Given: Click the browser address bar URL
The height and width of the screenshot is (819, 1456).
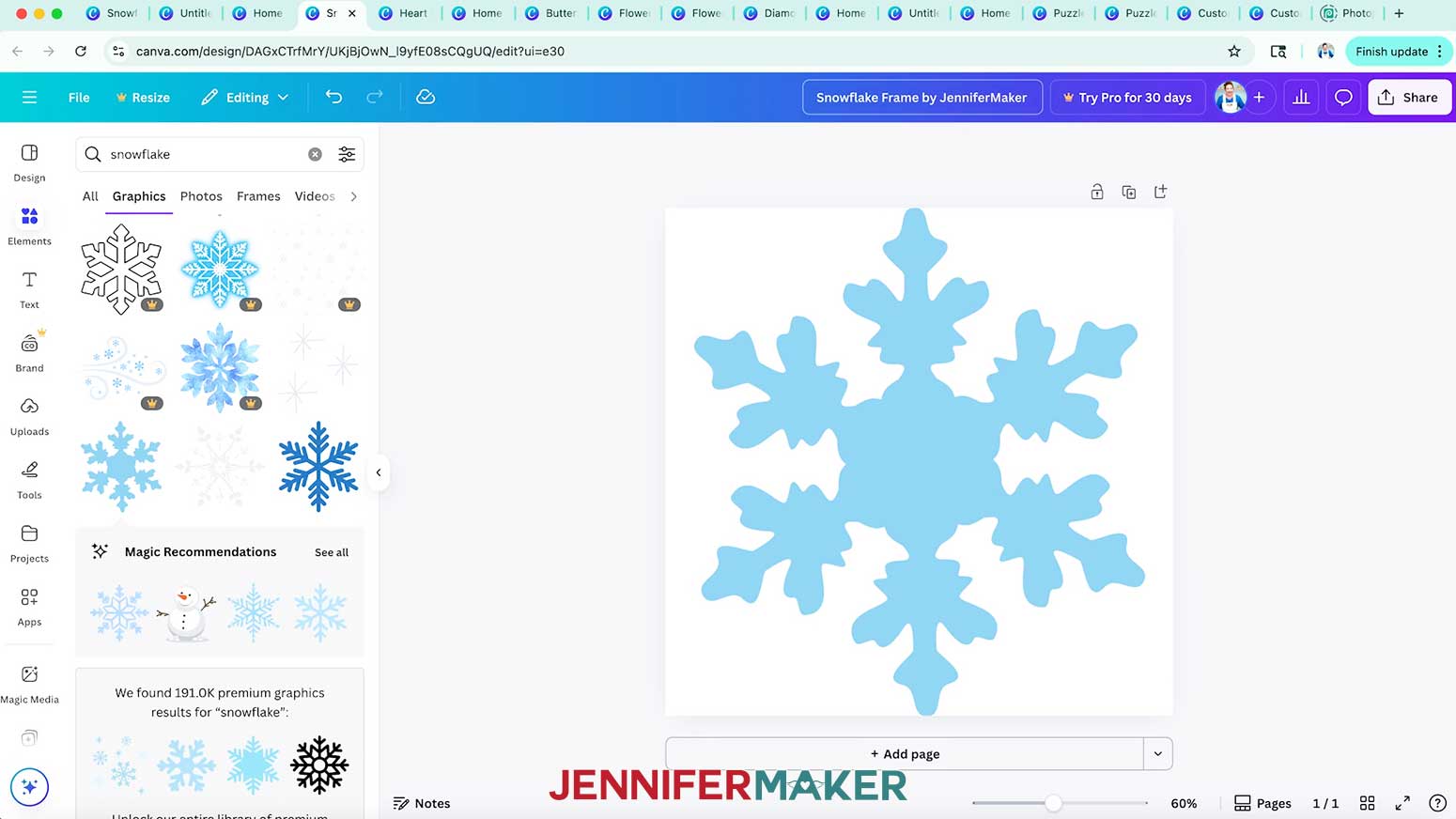Looking at the screenshot, I should click(349, 52).
